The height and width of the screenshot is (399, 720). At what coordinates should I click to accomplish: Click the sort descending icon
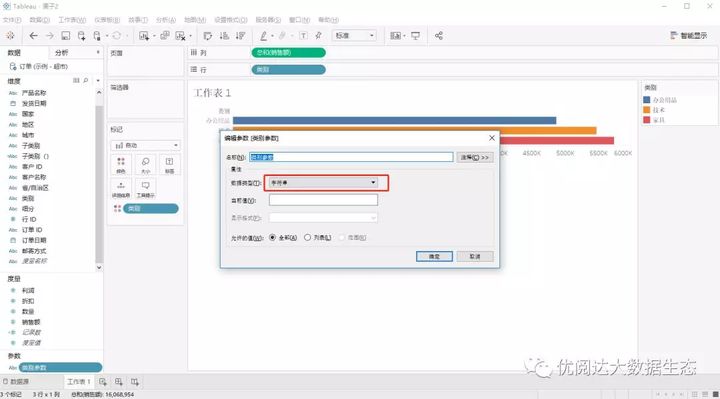pos(240,35)
